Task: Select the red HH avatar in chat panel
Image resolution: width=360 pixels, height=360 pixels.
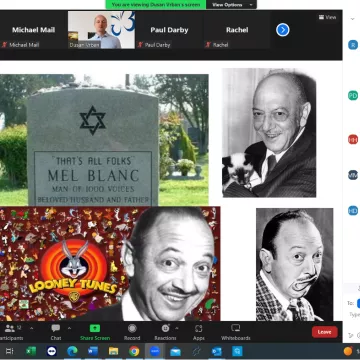Action: tap(353, 139)
